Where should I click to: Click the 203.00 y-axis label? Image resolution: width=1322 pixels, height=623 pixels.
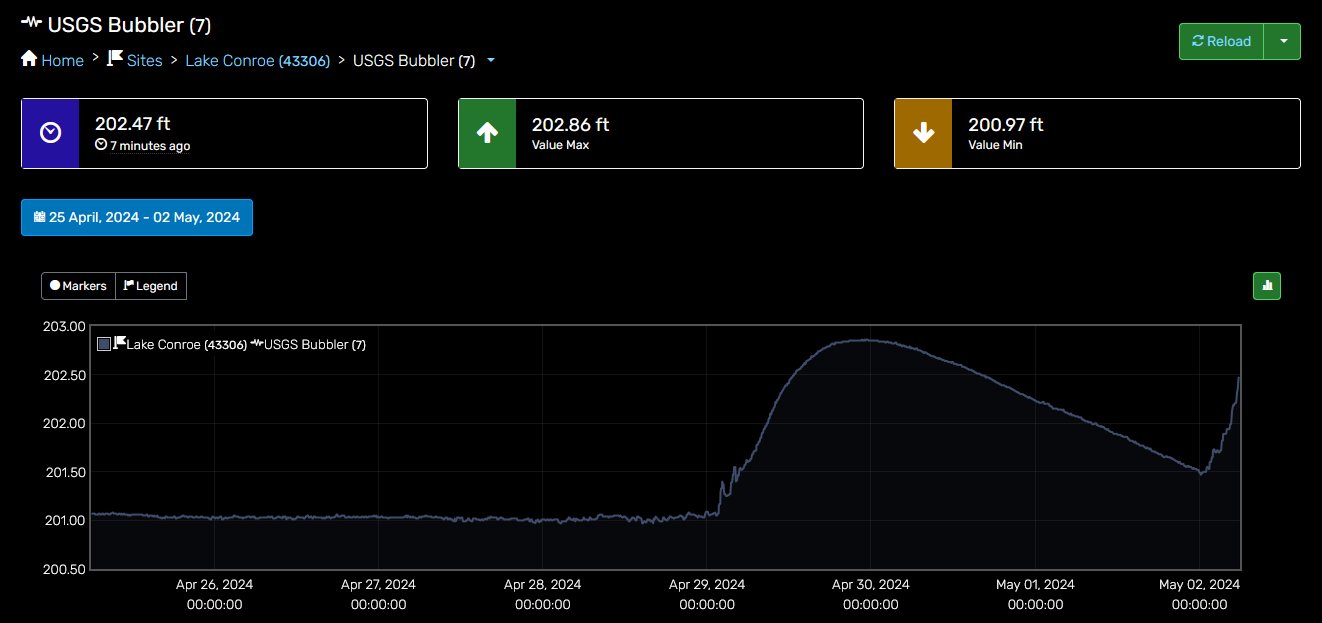click(x=65, y=327)
